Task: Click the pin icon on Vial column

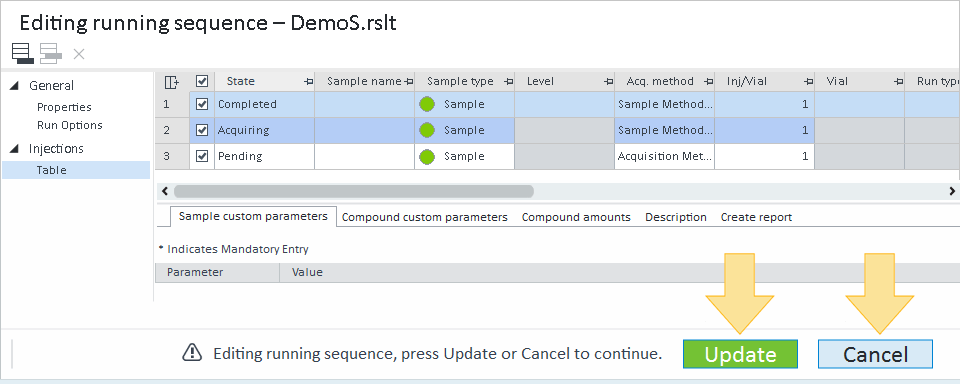Action: (898, 81)
